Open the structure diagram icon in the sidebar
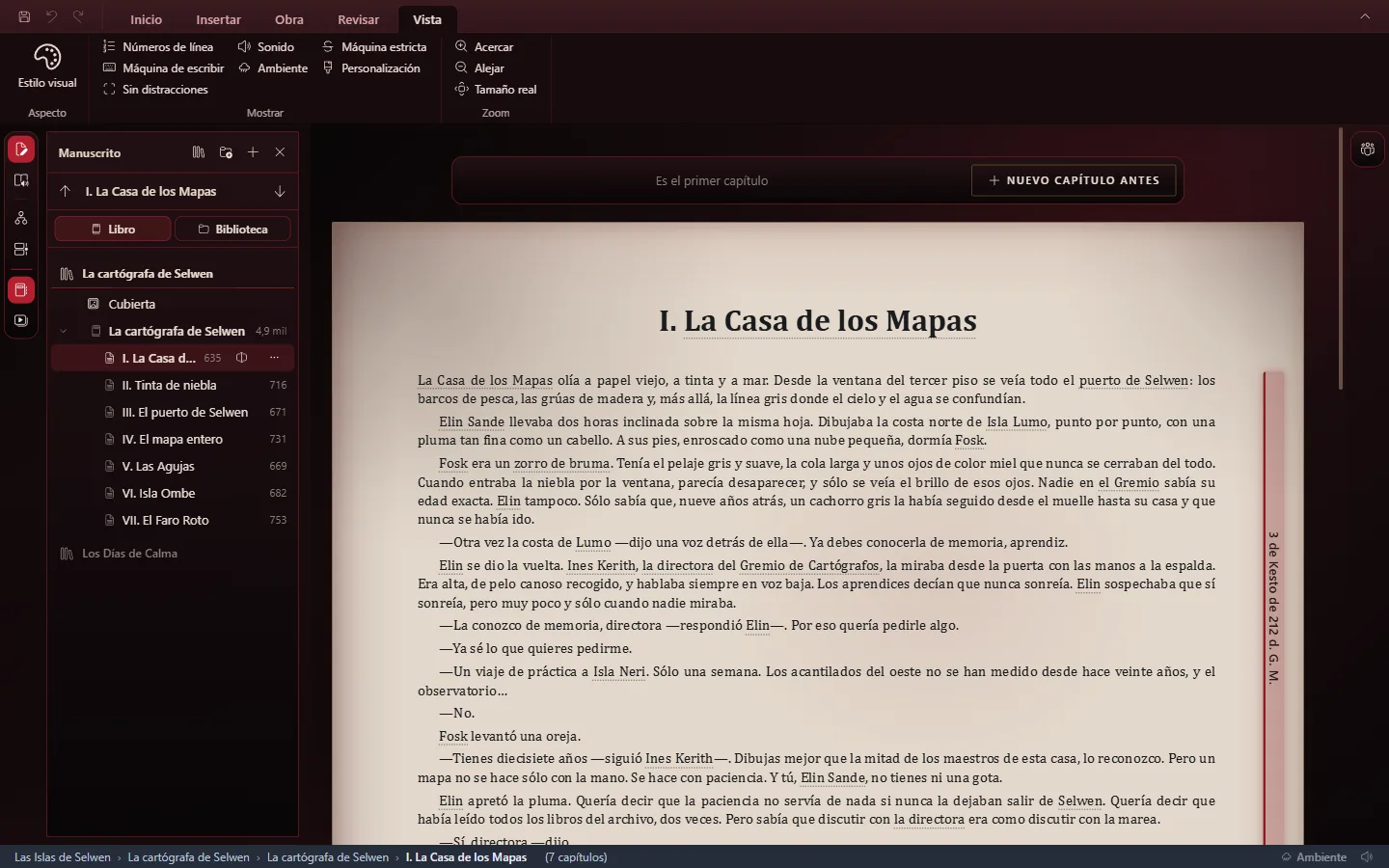The image size is (1389, 868). [21, 219]
